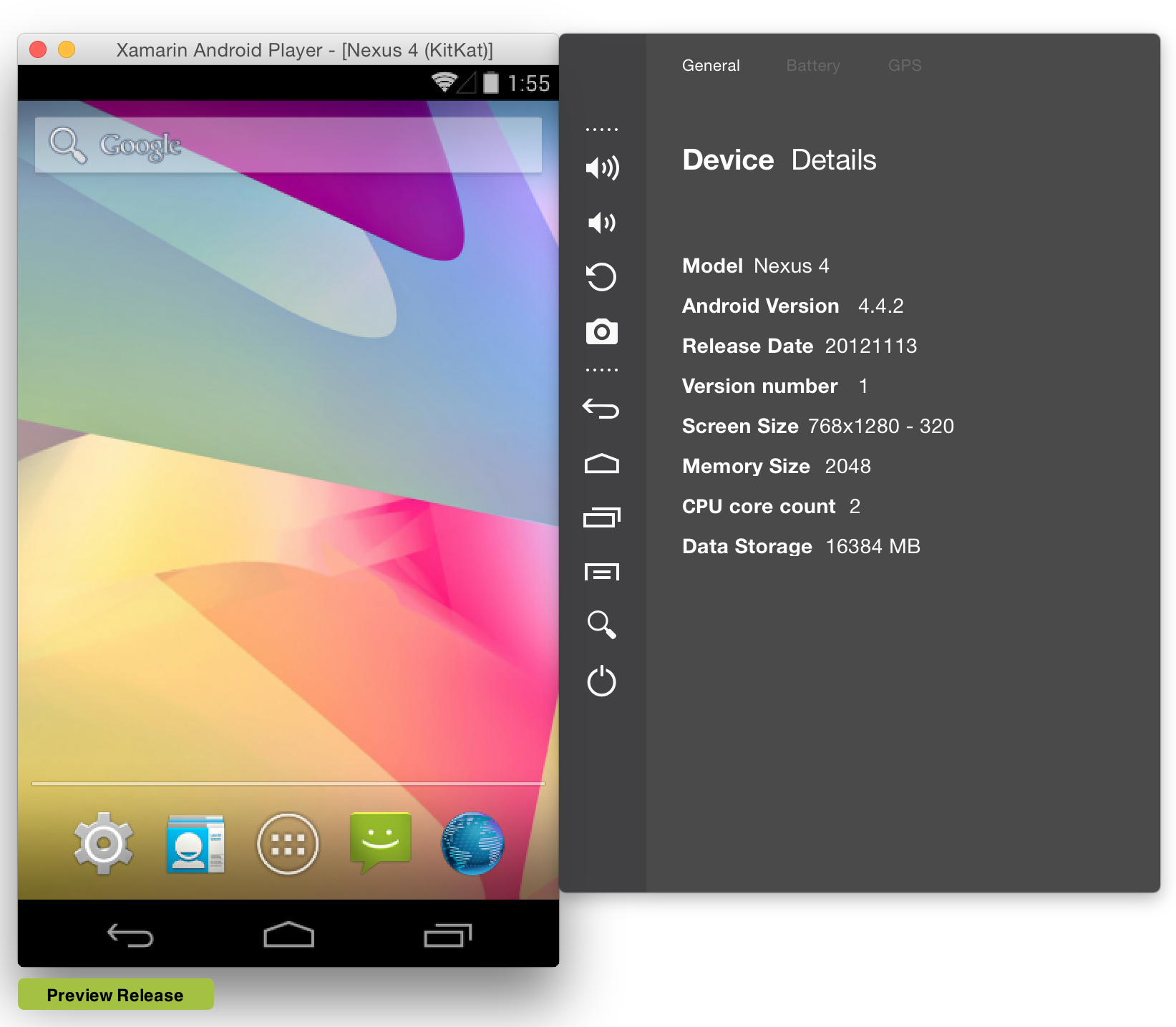Take a screenshot with camera icon

pos(601,331)
